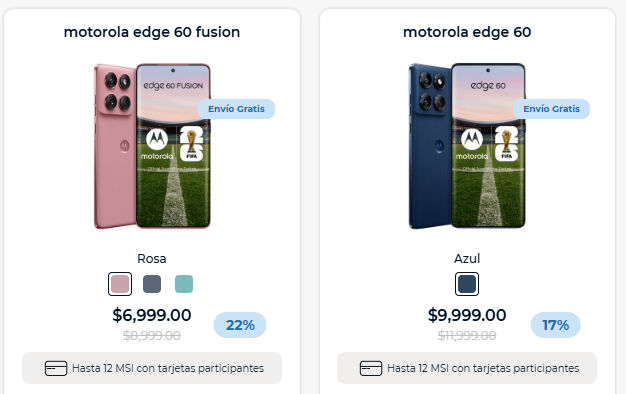Click the 17% discount badge
This screenshot has width=626, height=394.
(555, 325)
